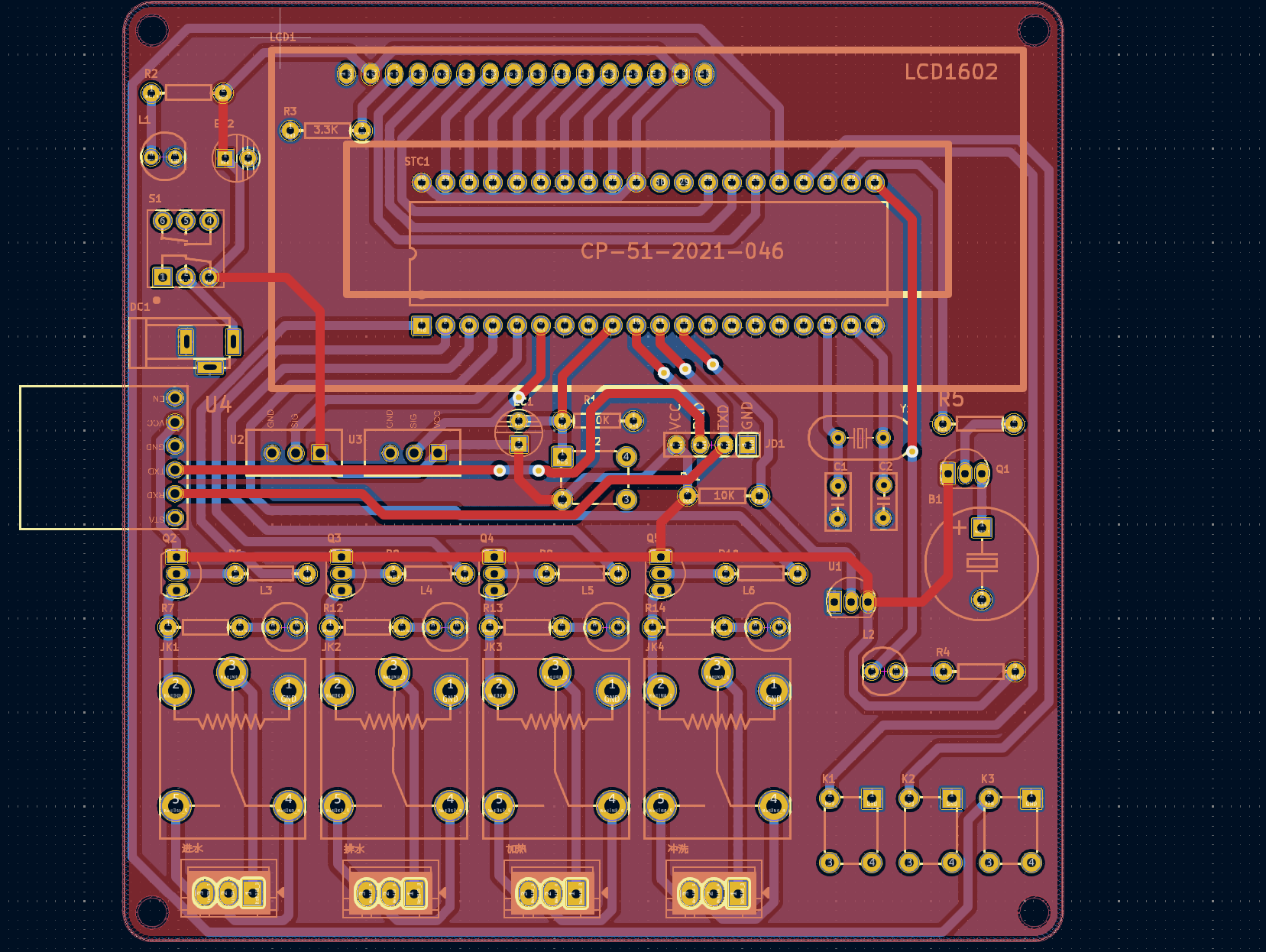Click the CP-51-2021-046 board text
1266x952 pixels.
(x=682, y=251)
